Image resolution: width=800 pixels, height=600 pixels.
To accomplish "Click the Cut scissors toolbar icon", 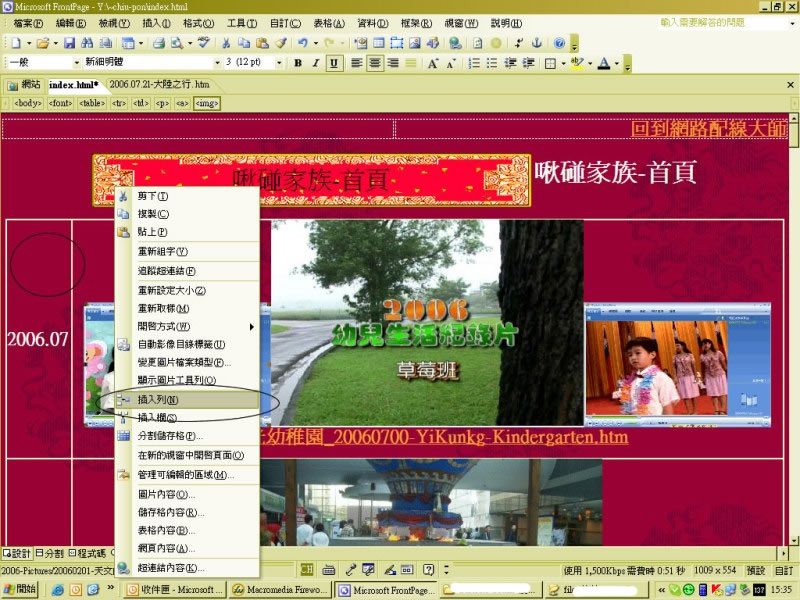I will pos(227,43).
